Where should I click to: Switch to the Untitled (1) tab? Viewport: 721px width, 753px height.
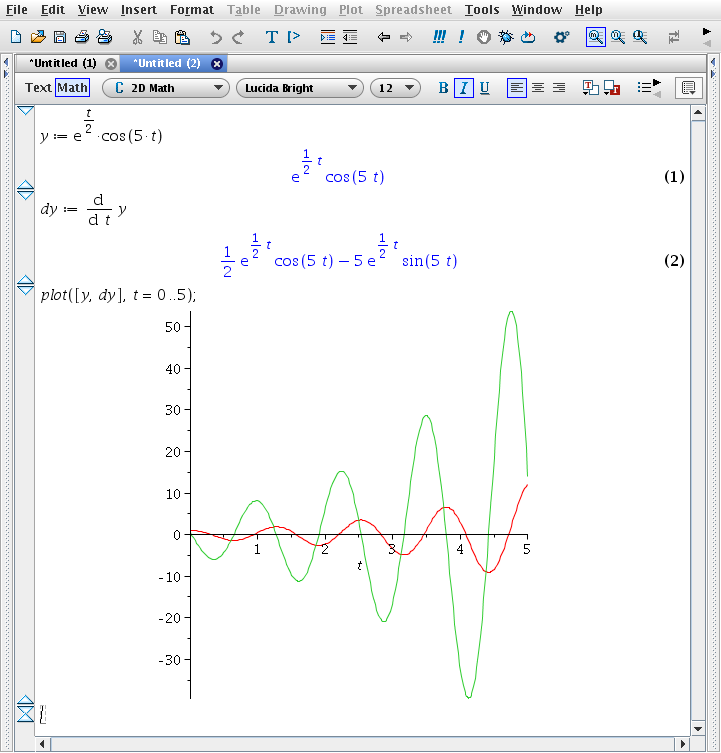(x=62, y=63)
